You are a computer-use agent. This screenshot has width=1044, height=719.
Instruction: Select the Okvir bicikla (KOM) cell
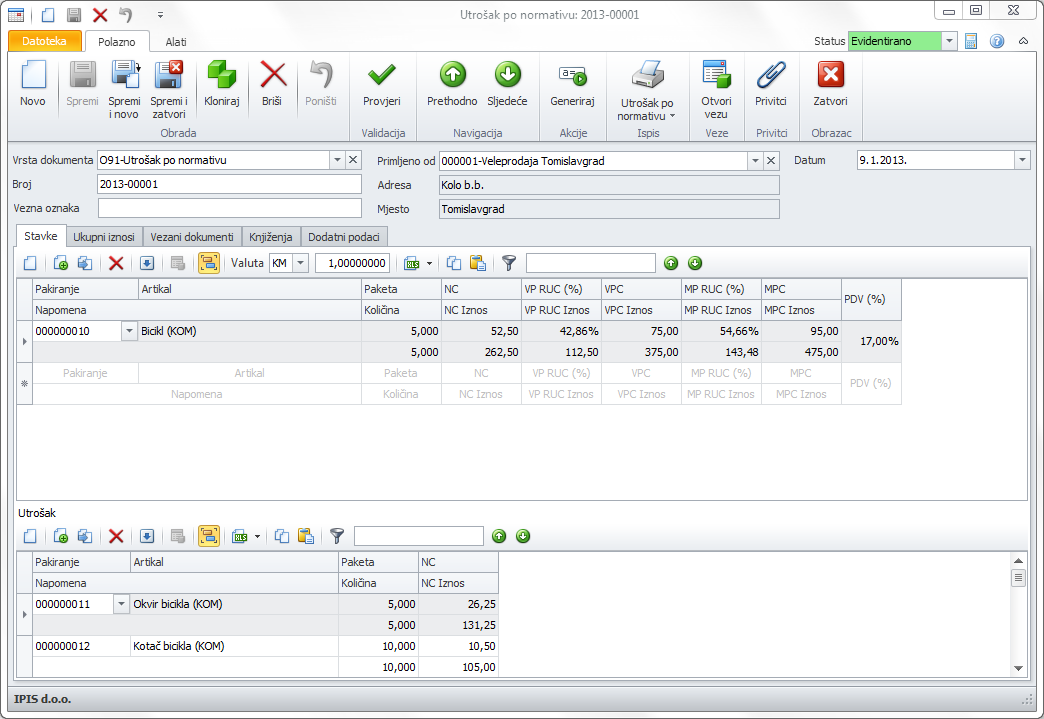tap(234, 604)
